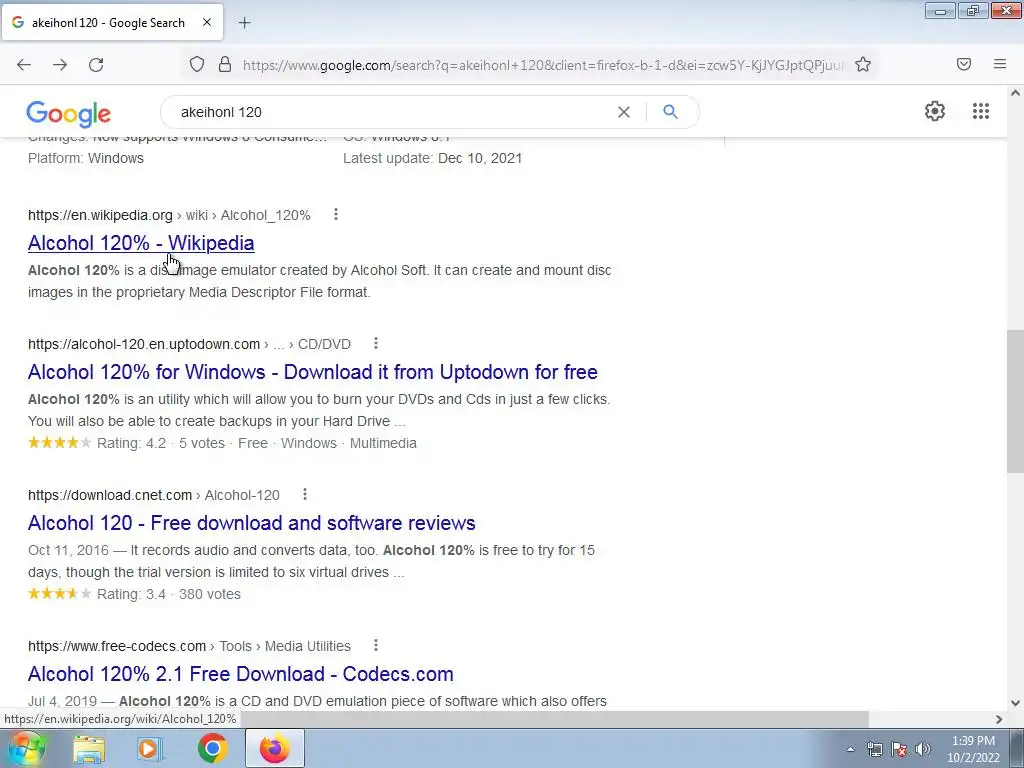1024x768 pixels.
Task: Open Alcohol 120 CNET download reviews link
Action: pyautogui.click(x=251, y=523)
